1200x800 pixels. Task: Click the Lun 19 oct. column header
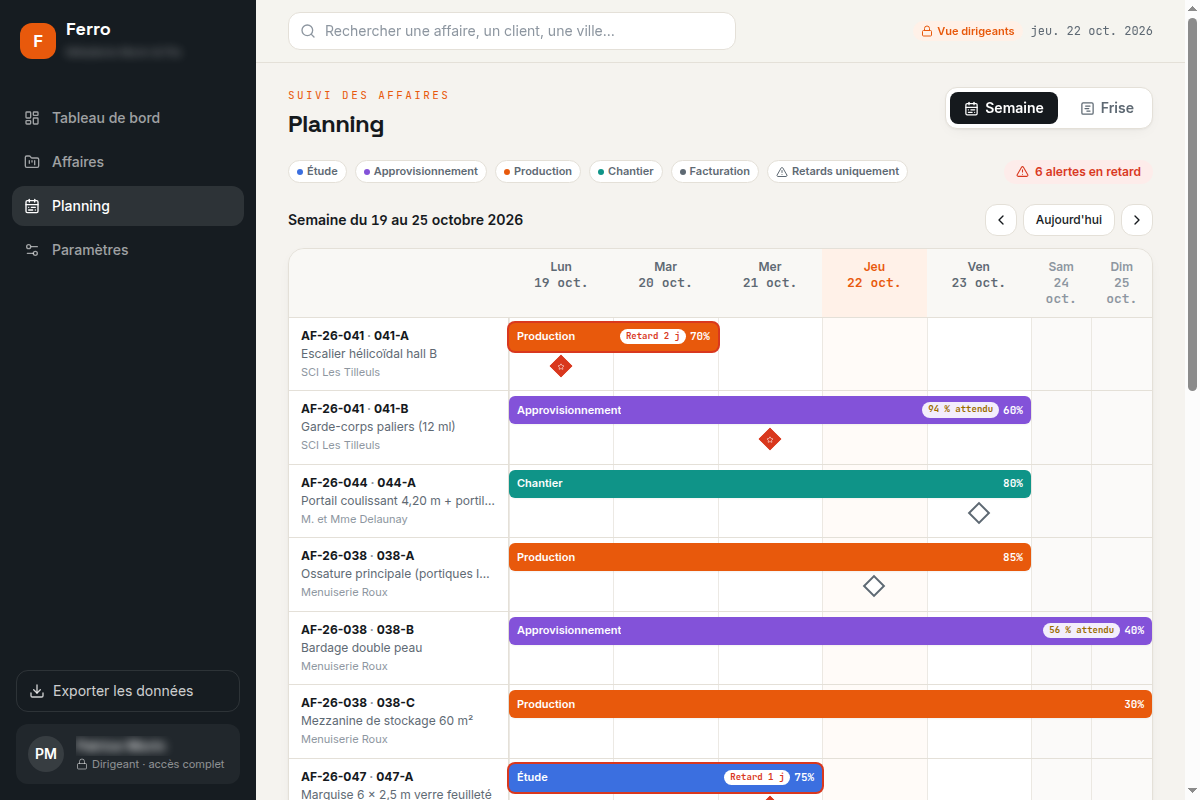tap(561, 283)
